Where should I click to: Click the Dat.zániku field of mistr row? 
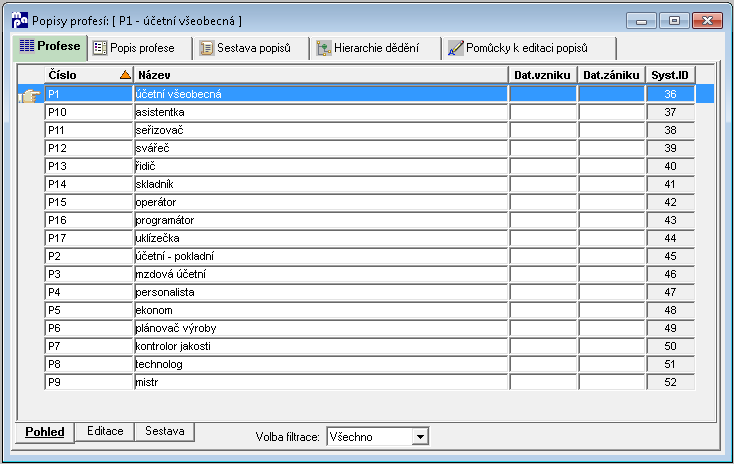[611, 383]
